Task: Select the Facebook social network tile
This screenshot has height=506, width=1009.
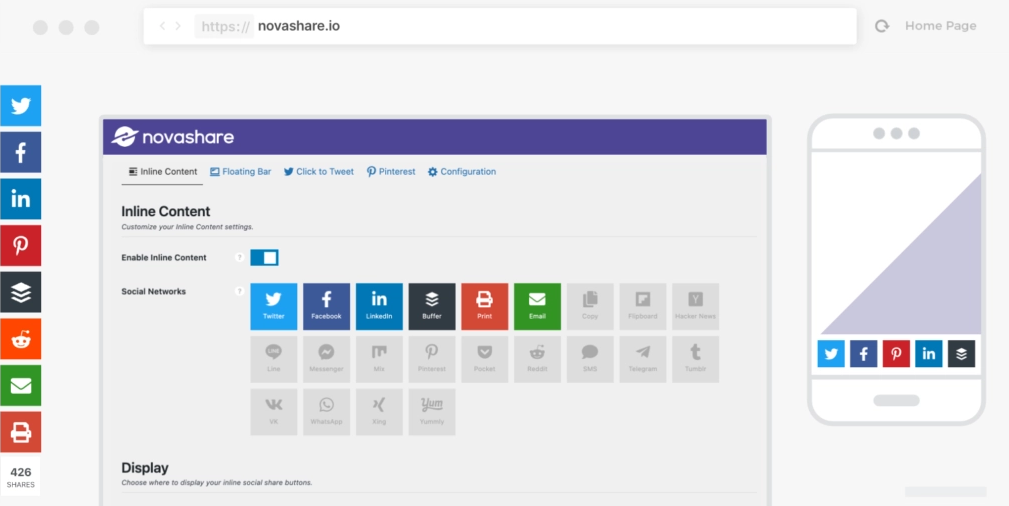Action: click(326, 306)
